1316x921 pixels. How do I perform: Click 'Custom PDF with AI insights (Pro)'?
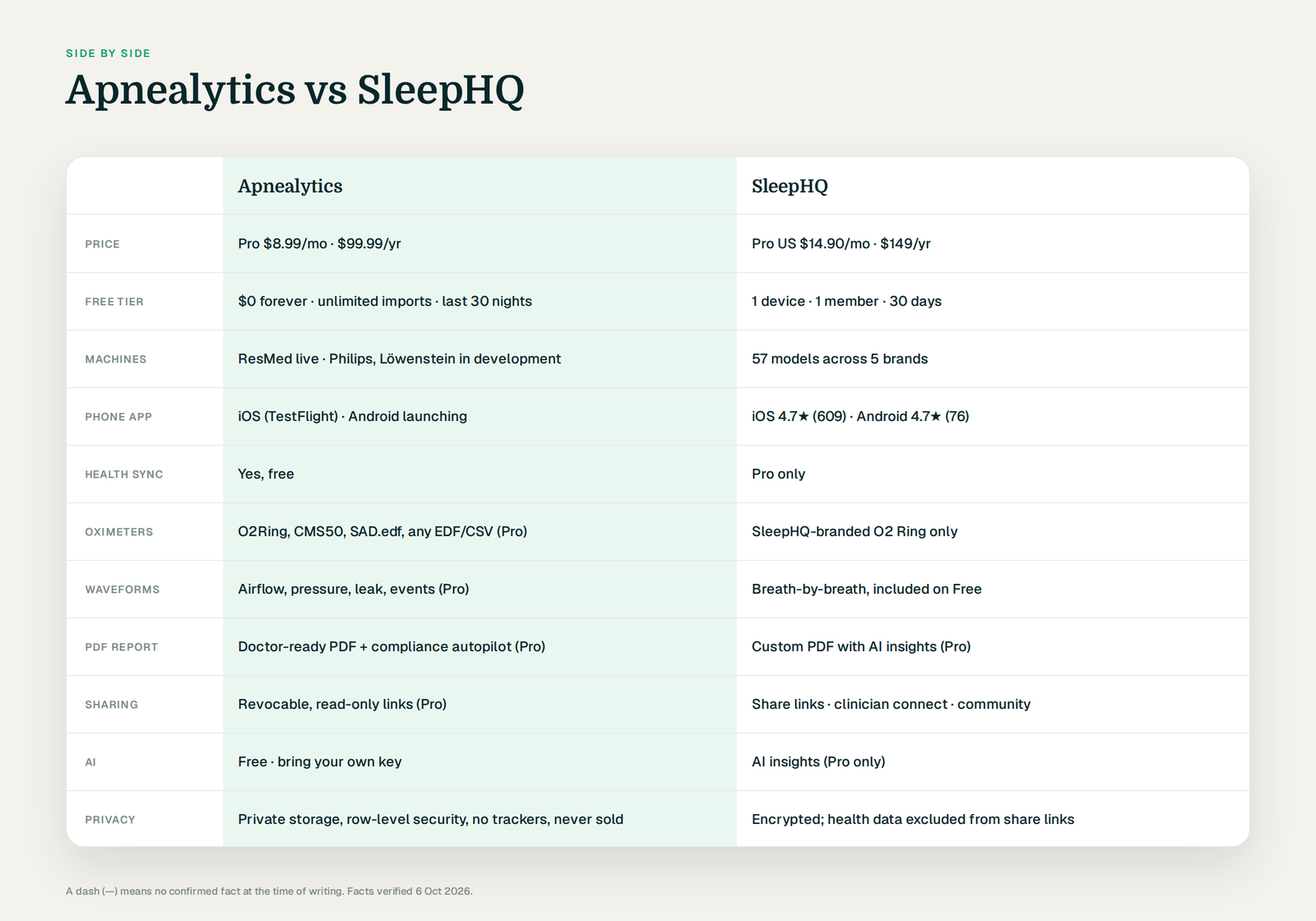pos(861,646)
